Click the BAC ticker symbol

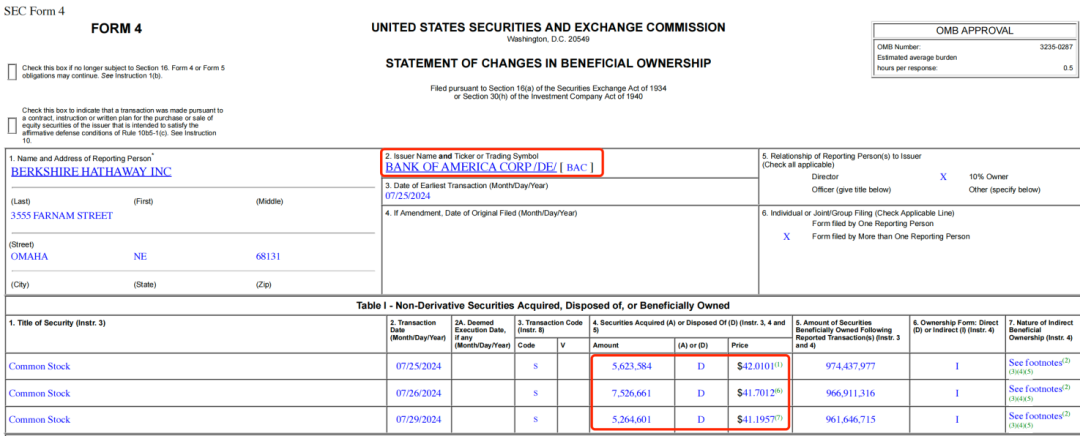click(577, 167)
